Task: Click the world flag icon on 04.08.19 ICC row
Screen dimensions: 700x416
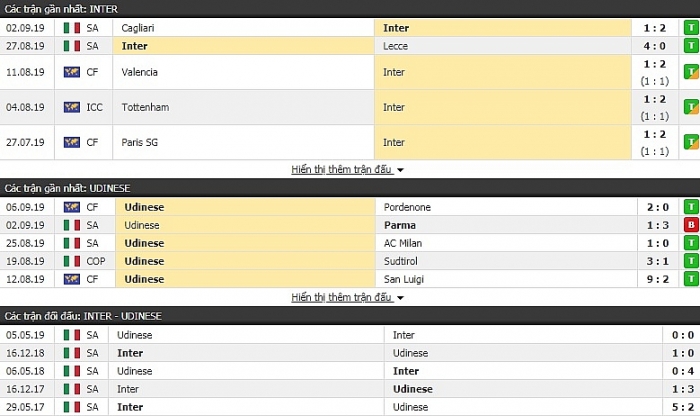Action: pos(71,107)
